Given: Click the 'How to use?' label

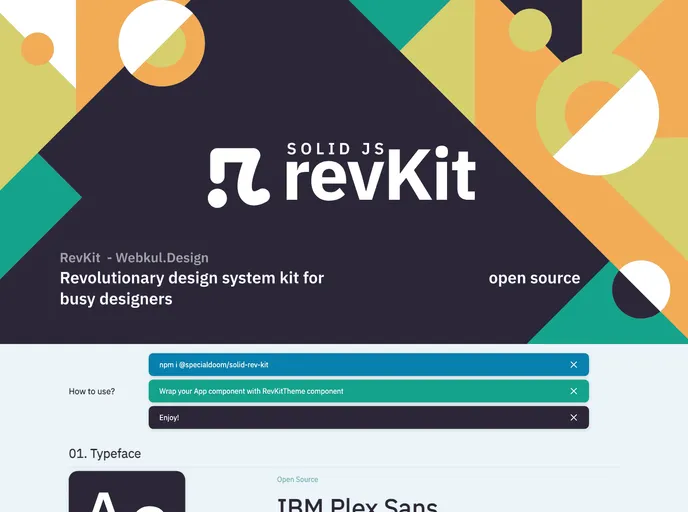Looking at the screenshot, I should pos(92,391).
